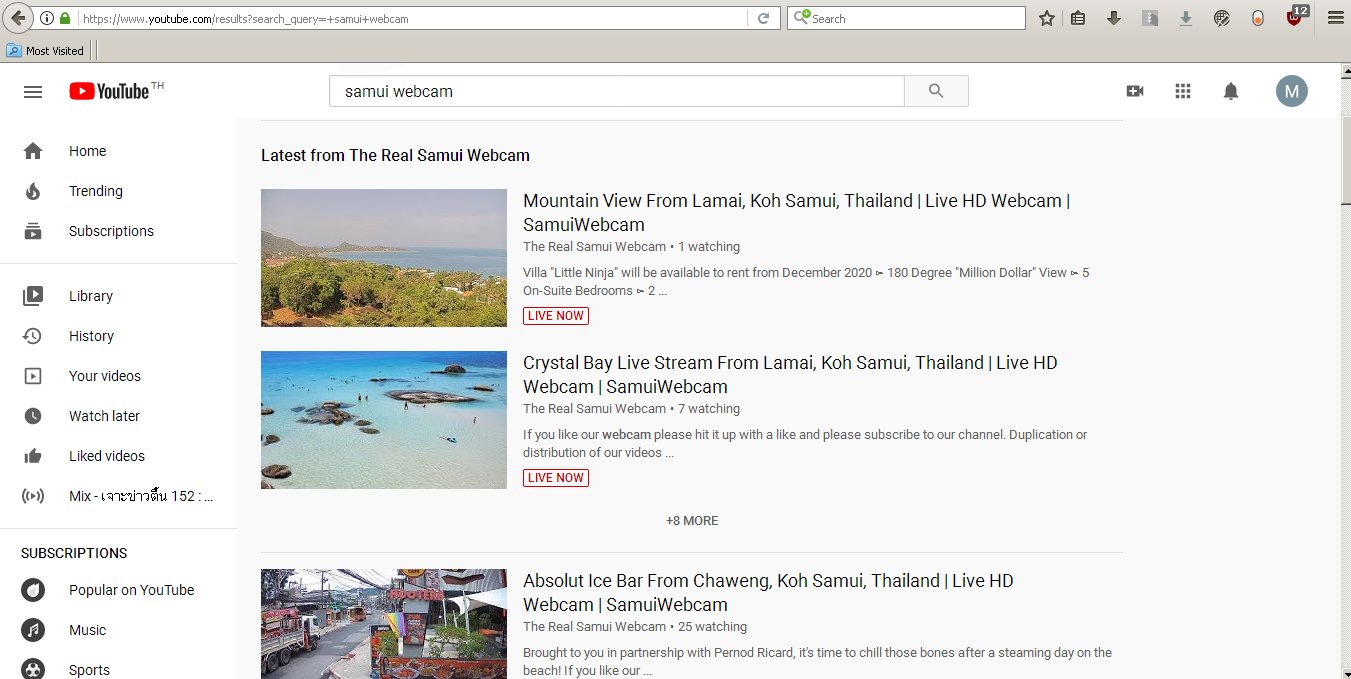Select the Subscriptions label in the sidebar
The image size is (1351, 679).
[x=111, y=231]
